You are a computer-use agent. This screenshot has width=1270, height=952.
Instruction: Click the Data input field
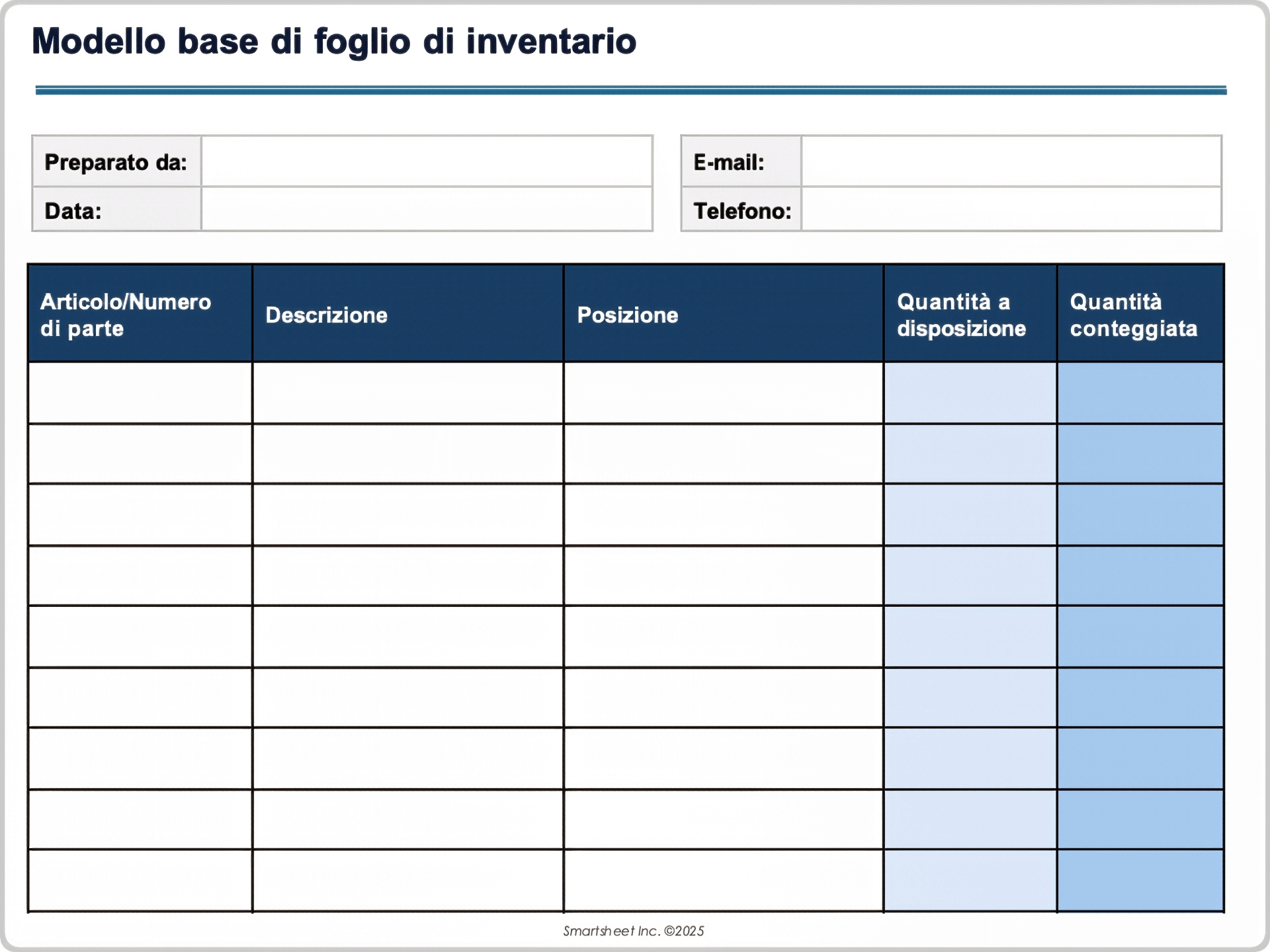click(x=426, y=212)
